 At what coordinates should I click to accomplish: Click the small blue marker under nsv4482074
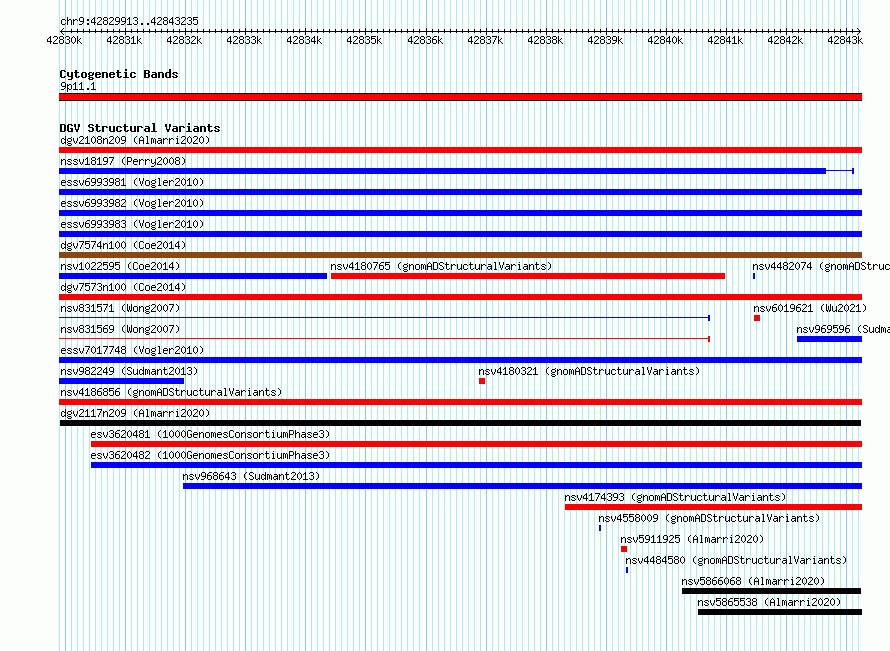click(x=754, y=276)
